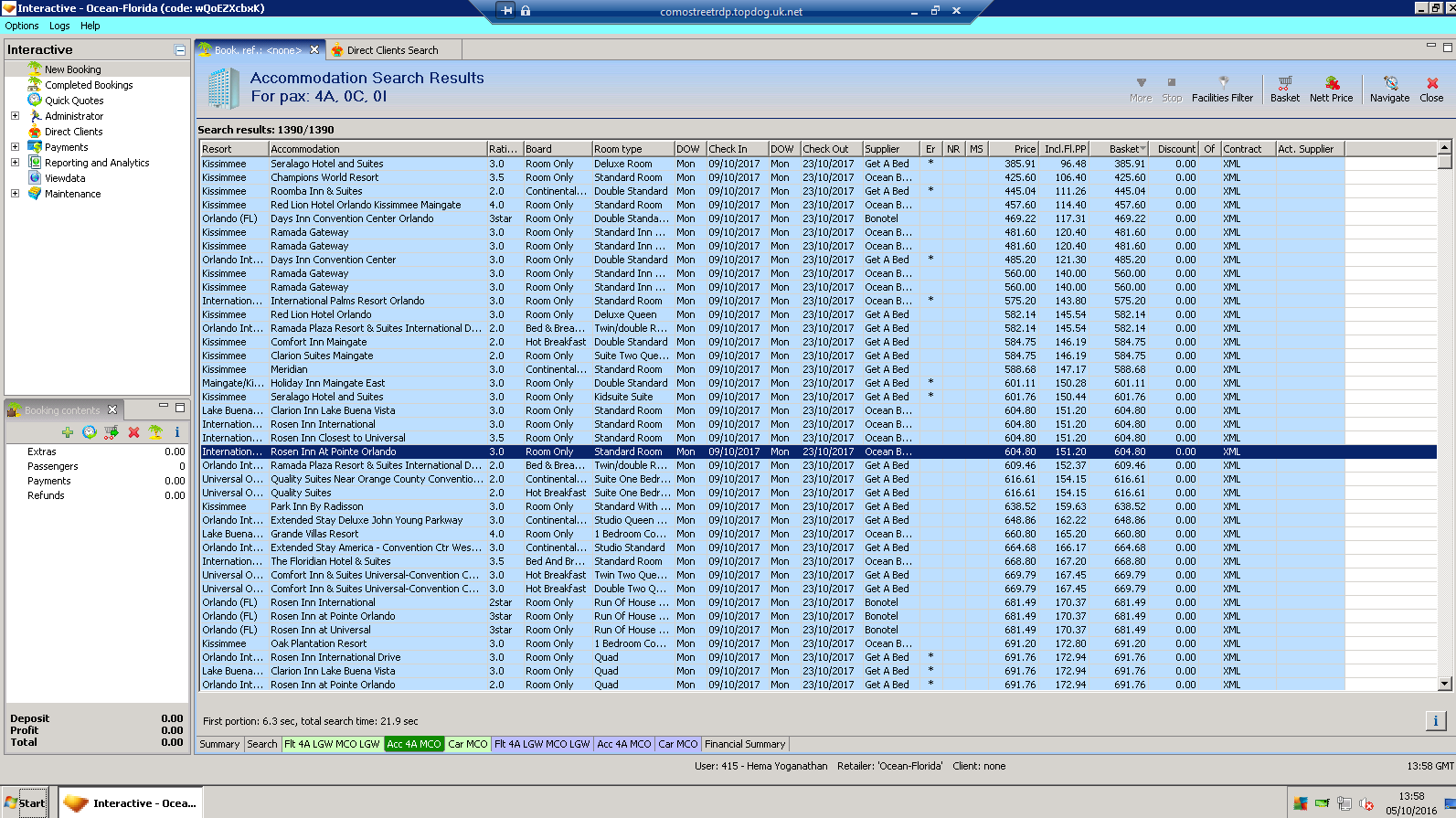Click the Payments icon in the tree
1456x818 pixels.
tap(35, 146)
